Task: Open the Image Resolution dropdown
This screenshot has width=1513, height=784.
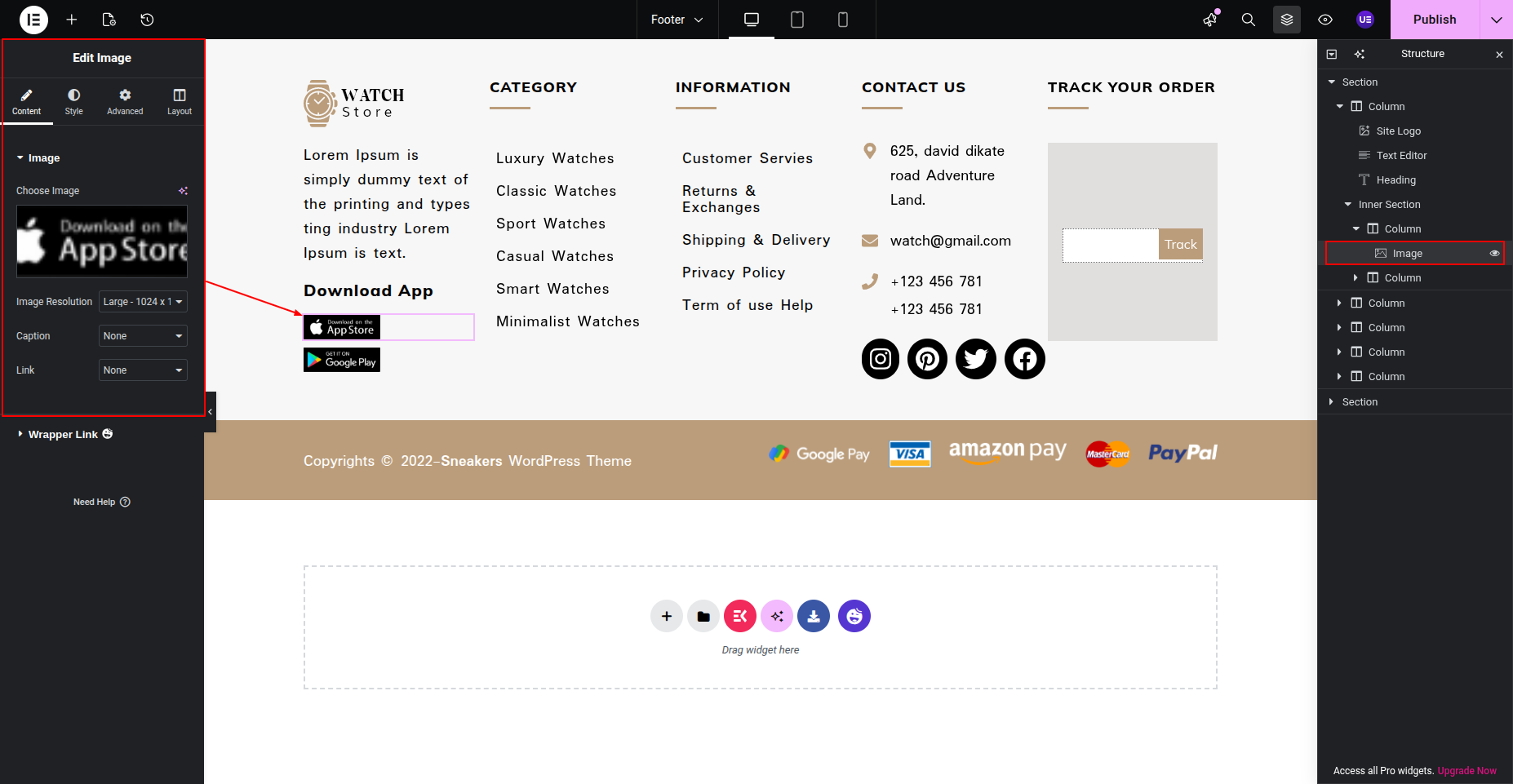Action: 143,302
